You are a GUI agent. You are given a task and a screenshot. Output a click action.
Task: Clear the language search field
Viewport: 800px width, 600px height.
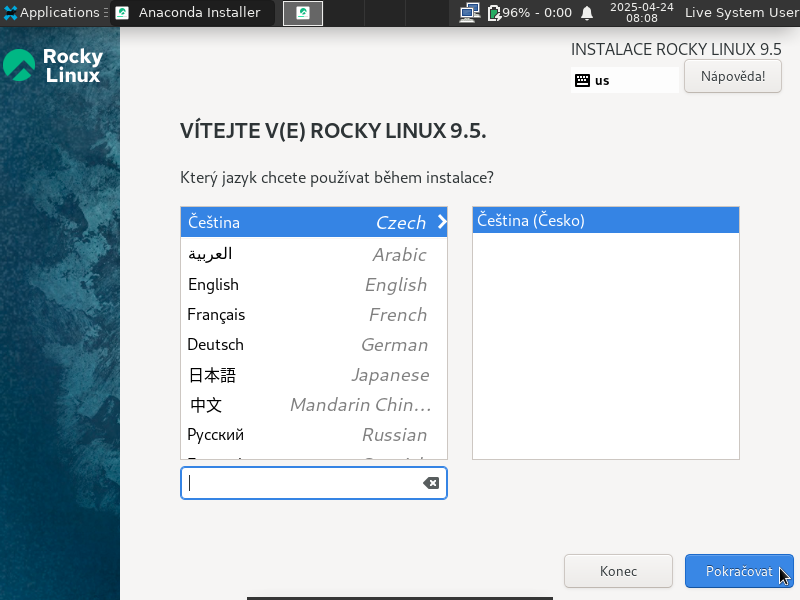tap(431, 483)
